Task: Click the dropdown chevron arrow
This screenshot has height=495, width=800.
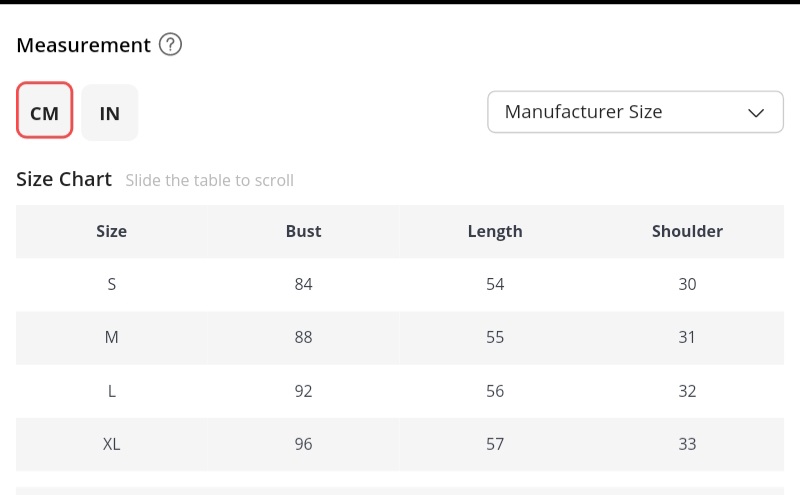Action: coord(756,112)
